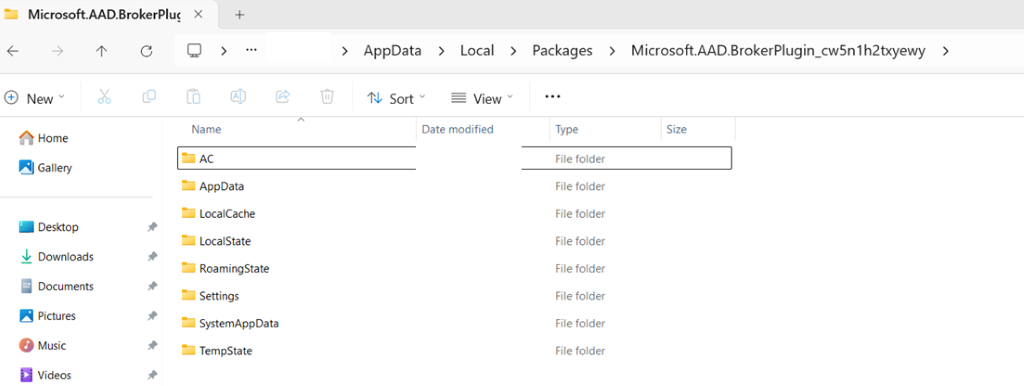Click AppData in the address bar
The width and height of the screenshot is (1024, 386).
392,51
